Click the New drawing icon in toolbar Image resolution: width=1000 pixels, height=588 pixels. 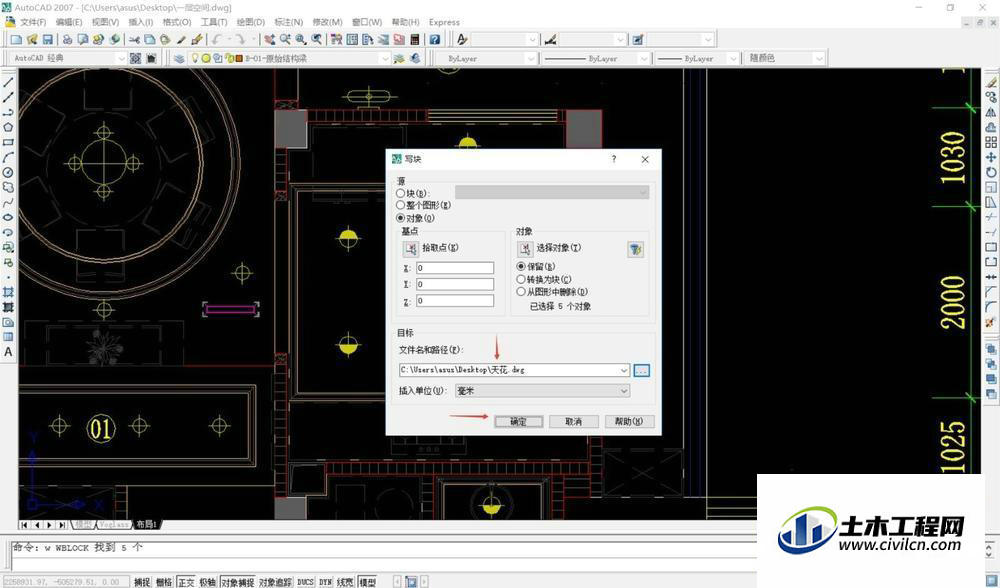point(17,40)
